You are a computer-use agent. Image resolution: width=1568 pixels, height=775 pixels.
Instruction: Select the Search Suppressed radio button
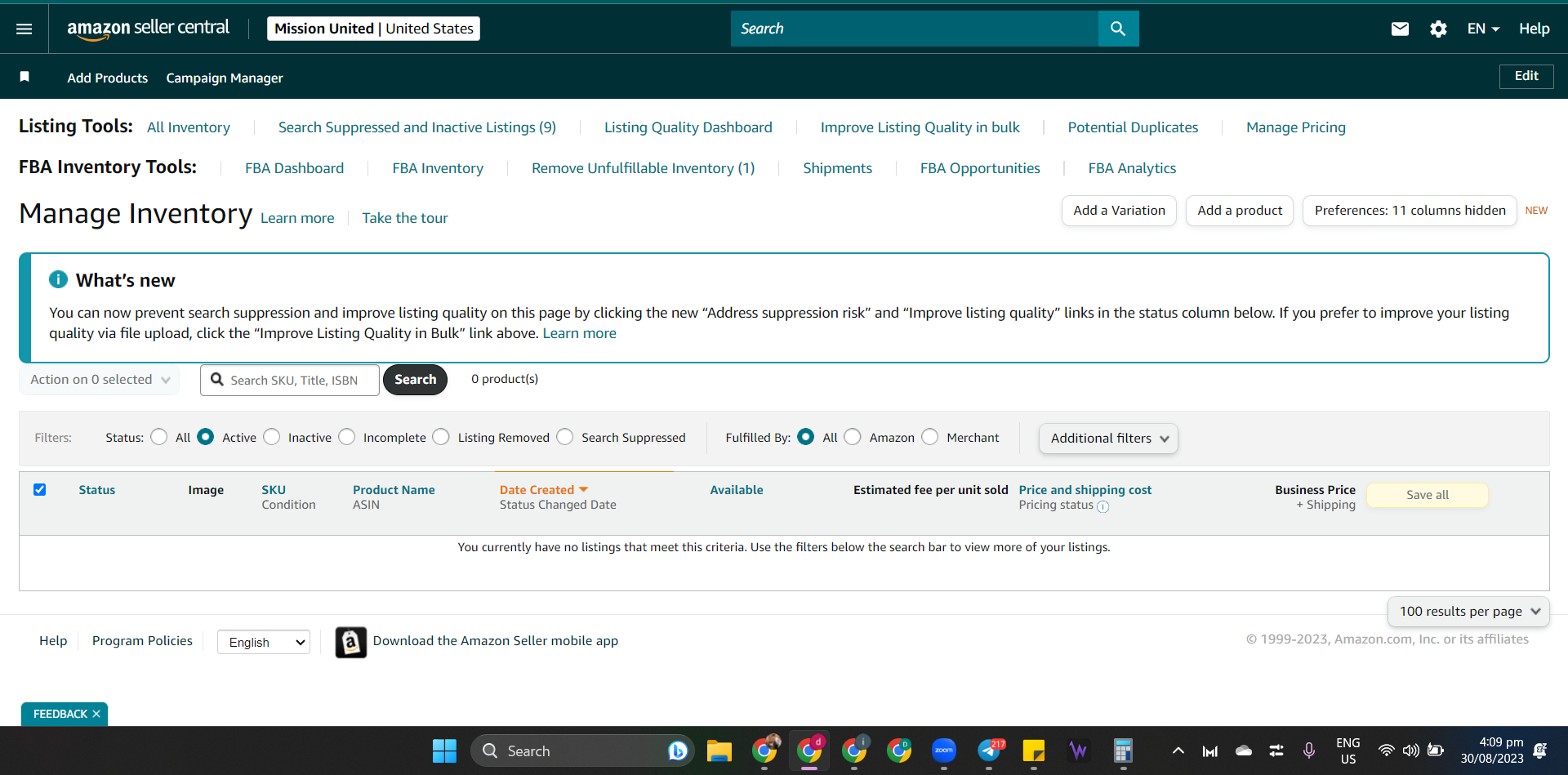(565, 437)
